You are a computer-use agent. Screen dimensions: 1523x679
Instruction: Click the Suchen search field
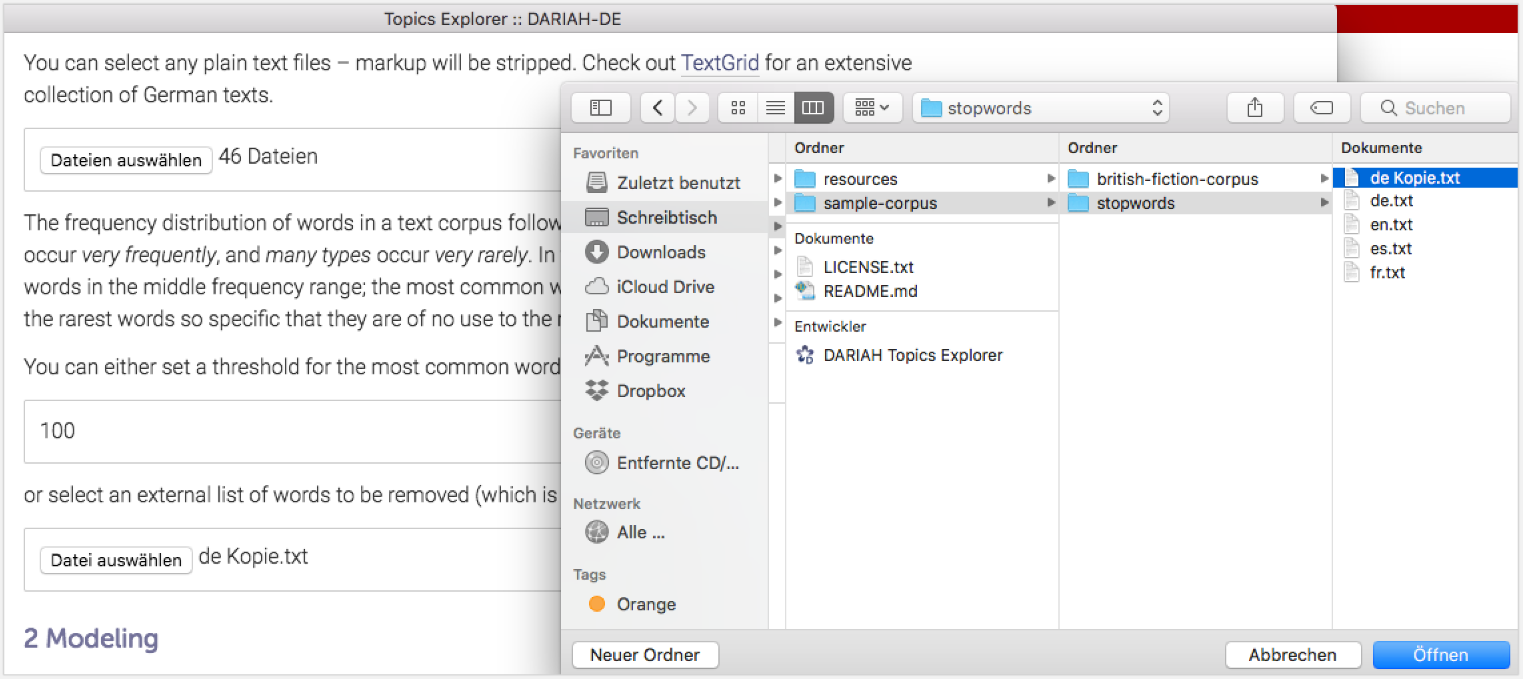[x=1435, y=108]
